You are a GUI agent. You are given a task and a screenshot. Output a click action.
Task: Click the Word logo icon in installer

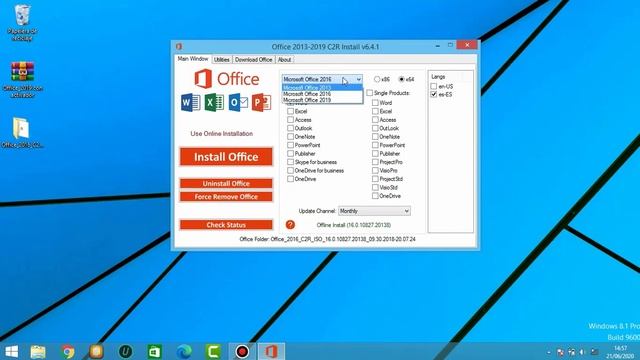coord(191,102)
